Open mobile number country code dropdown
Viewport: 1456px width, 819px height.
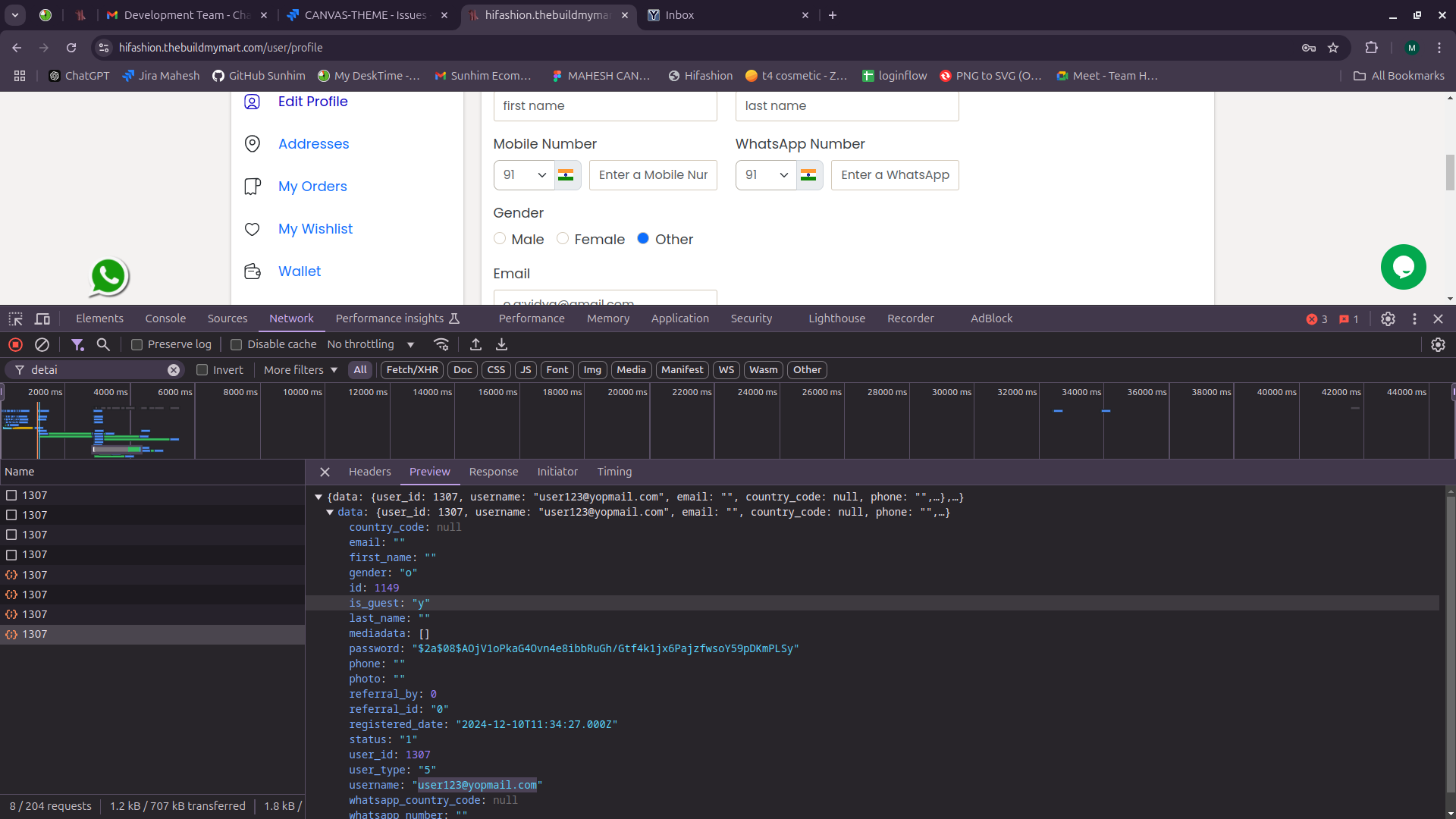tap(524, 175)
